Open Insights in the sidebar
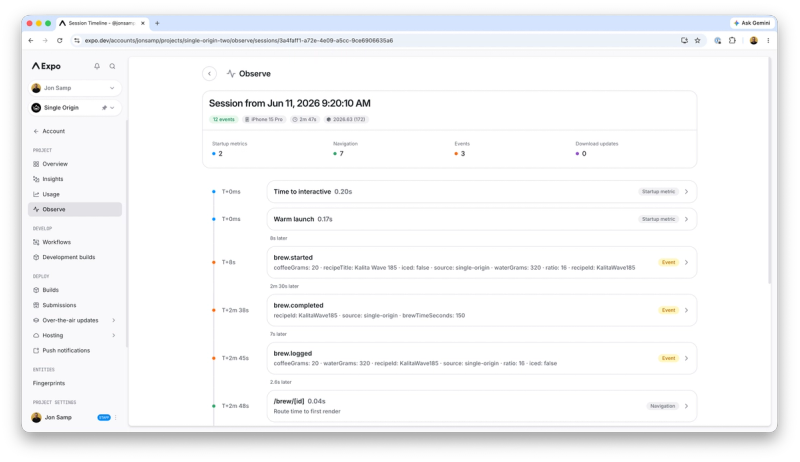800x462 pixels. pyautogui.click(x=74, y=179)
